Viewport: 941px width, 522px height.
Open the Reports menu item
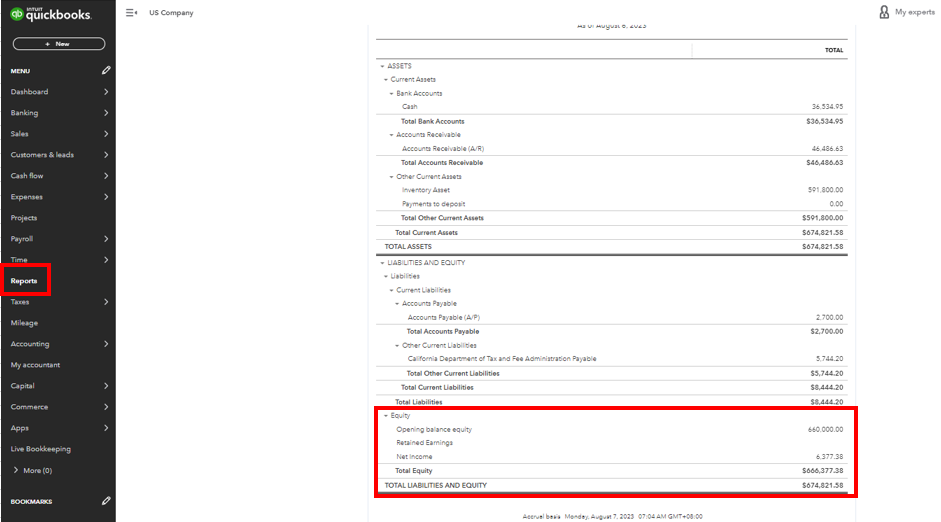(24, 281)
